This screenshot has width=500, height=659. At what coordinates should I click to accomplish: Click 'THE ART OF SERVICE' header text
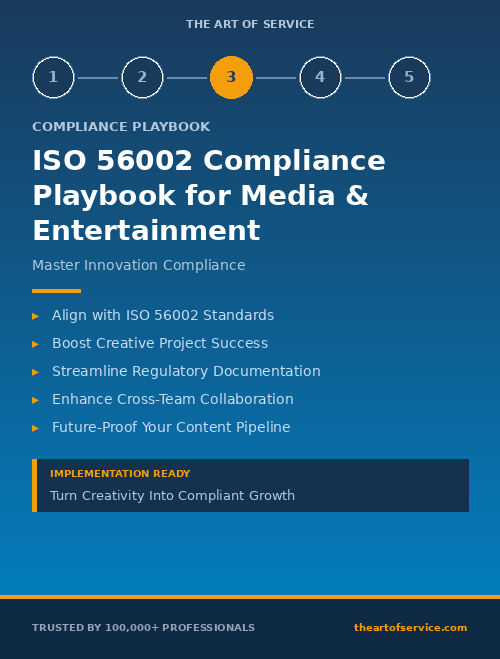[250, 24]
